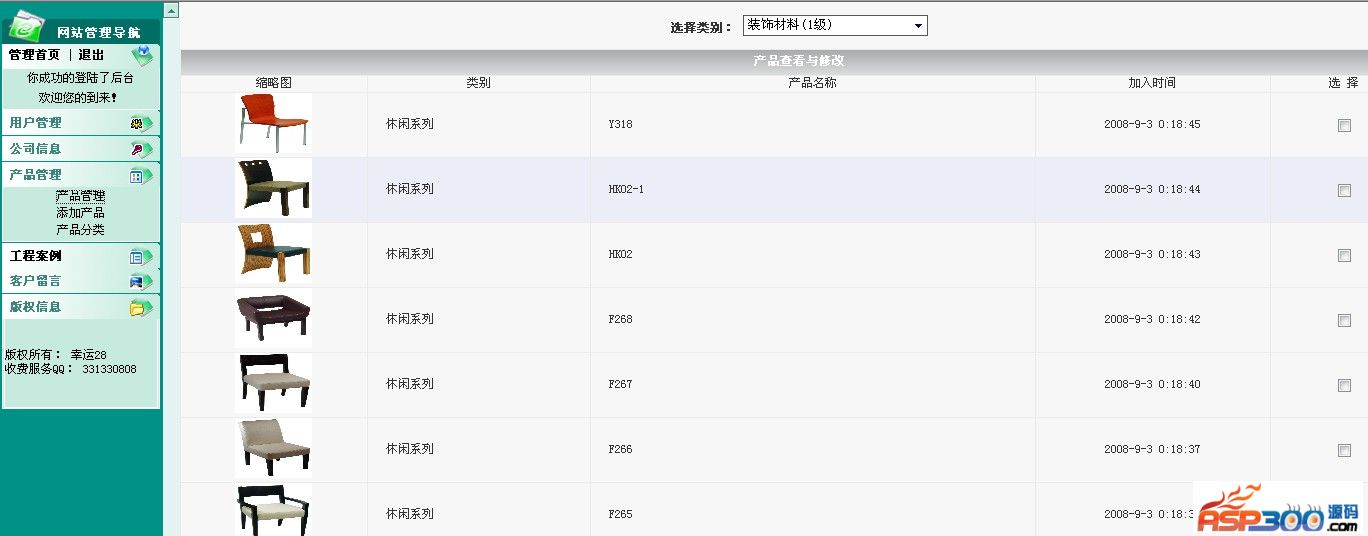Click the folder icon beside 版权信息
This screenshot has height=536, width=1368.
coord(141,307)
